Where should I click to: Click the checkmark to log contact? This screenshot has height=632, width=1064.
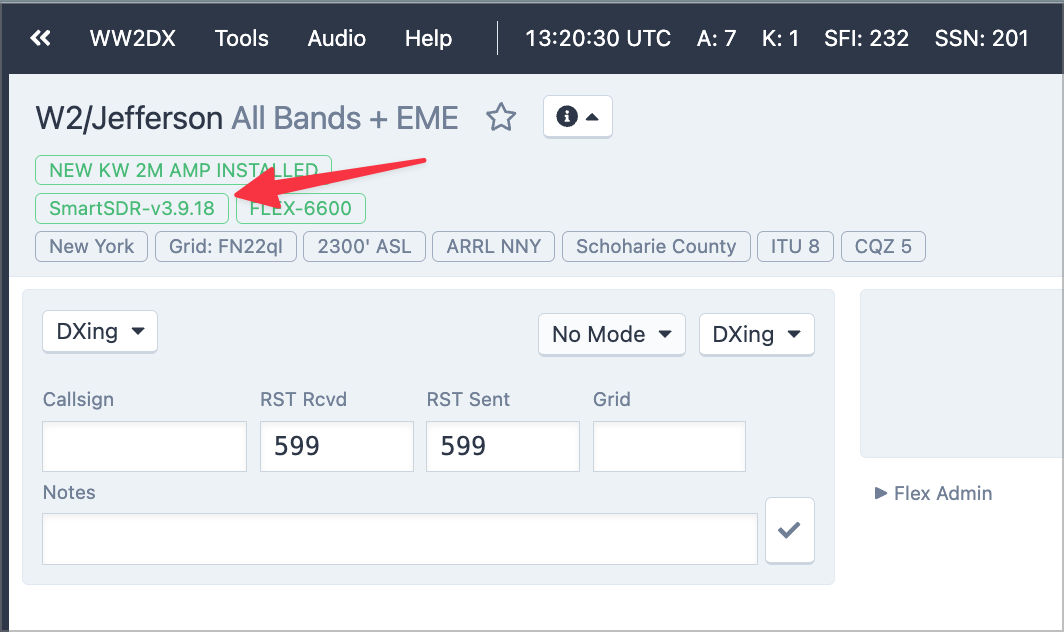pyautogui.click(x=789, y=530)
